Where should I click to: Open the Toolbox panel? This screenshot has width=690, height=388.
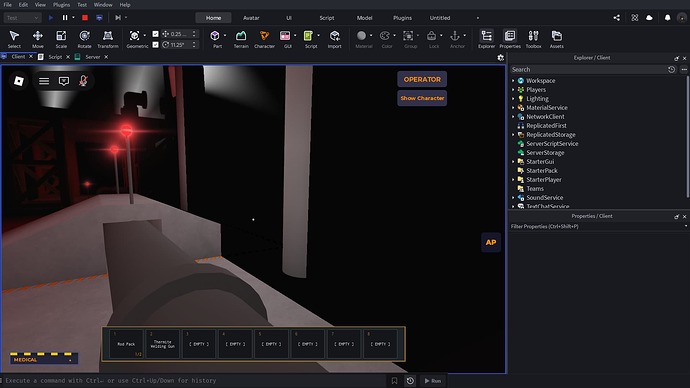pos(533,39)
